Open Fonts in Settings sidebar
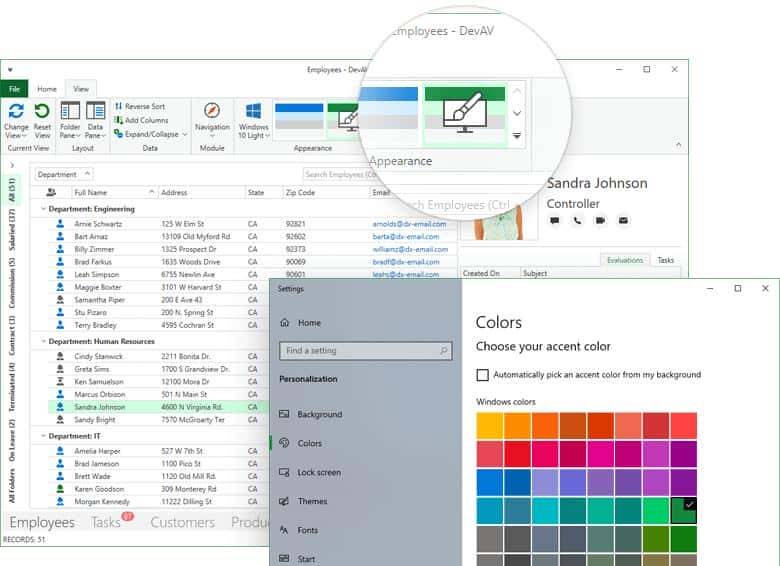This screenshot has width=780, height=566. (298, 530)
